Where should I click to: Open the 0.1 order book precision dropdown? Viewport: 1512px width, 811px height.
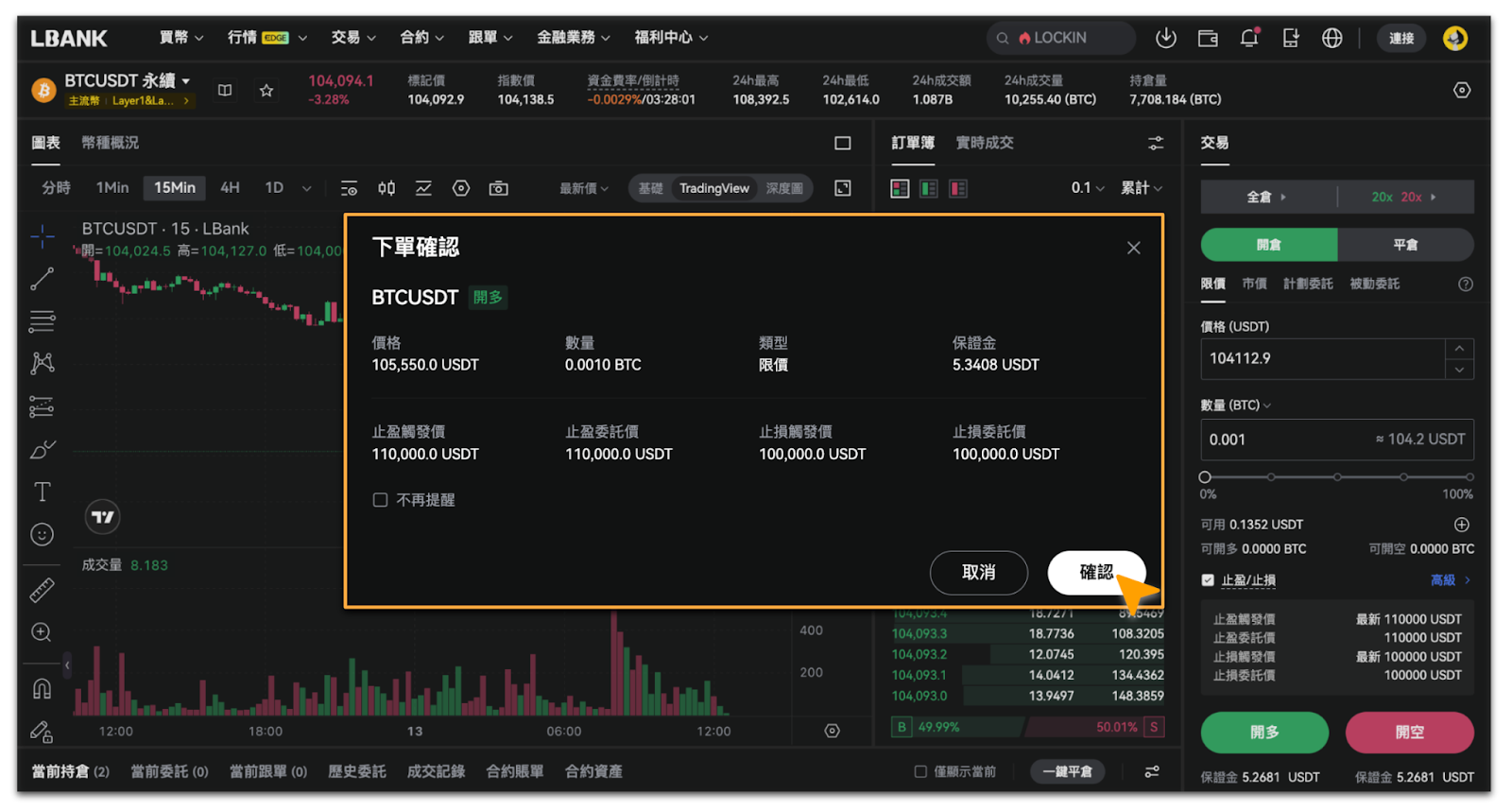tap(1087, 188)
